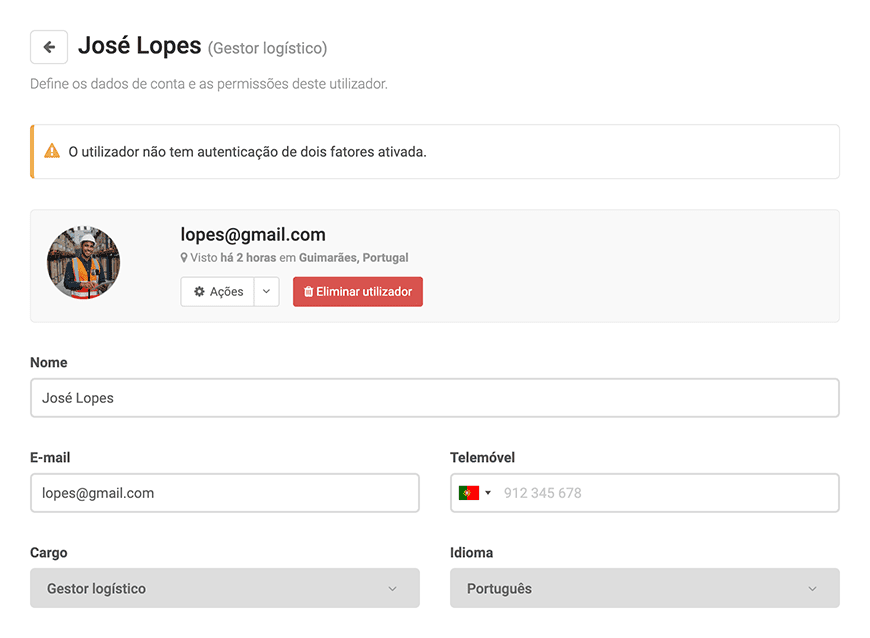
Task: Click the trash icon on the delete button
Action: [x=308, y=291]
